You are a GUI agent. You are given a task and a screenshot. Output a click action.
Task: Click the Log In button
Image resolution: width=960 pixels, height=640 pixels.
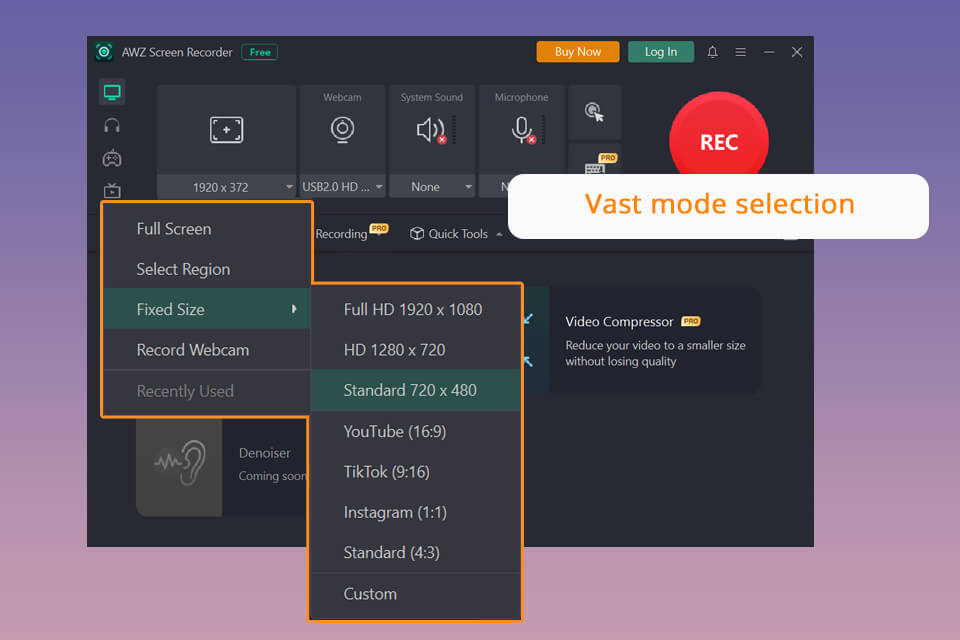click(x=661, y=52)
